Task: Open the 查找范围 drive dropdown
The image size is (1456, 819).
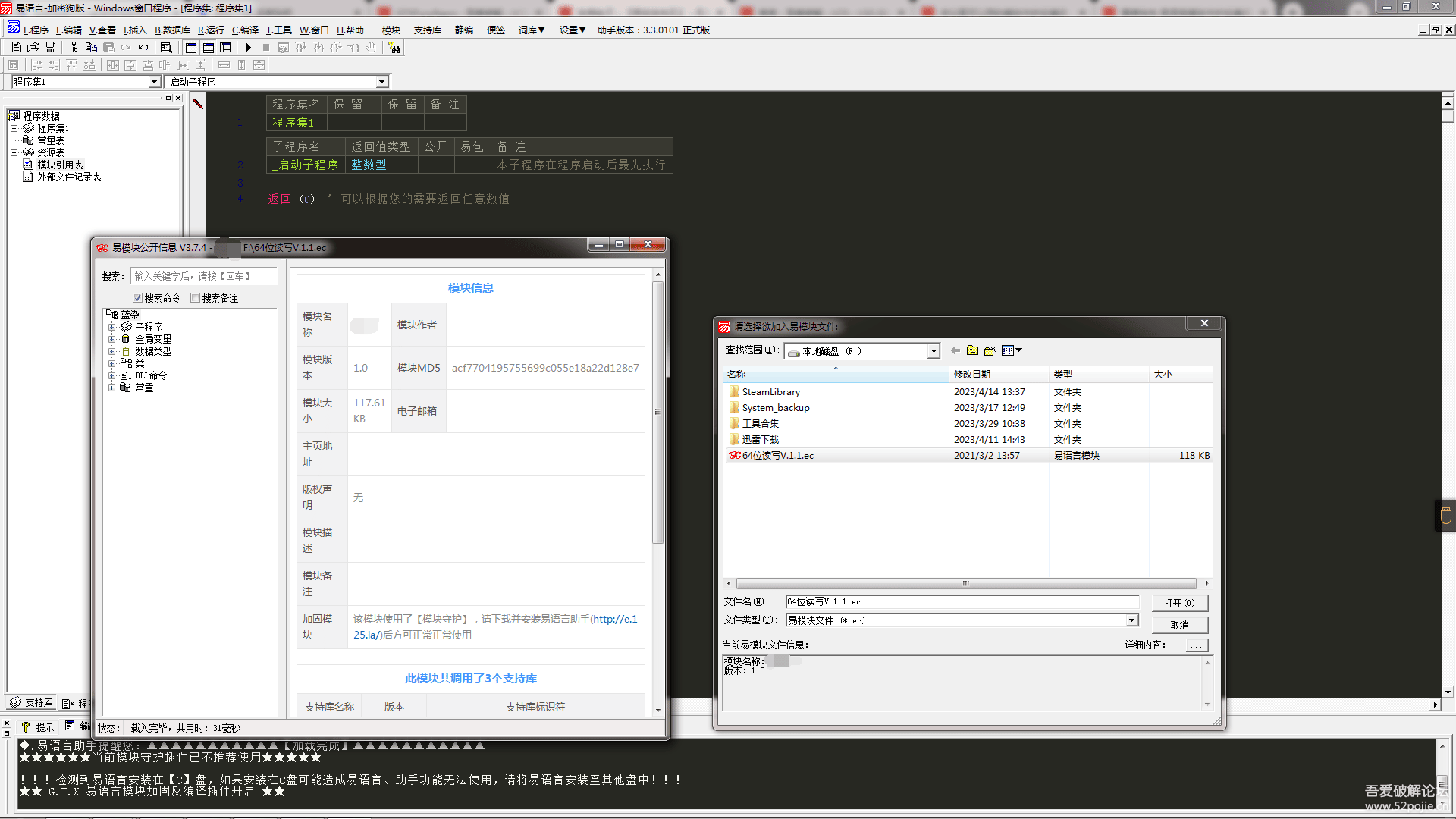Action: pos(934,351)
